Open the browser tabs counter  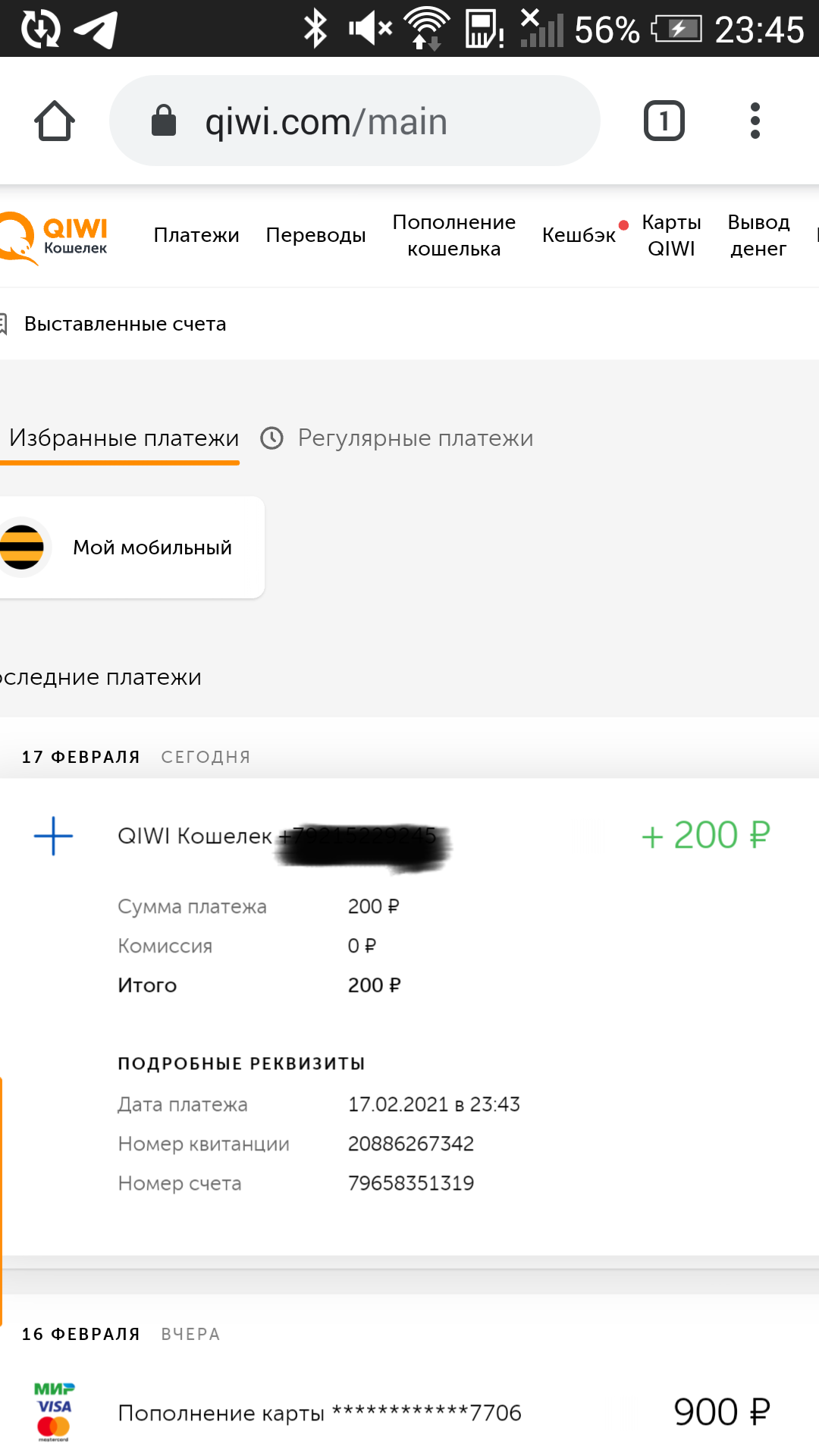[664, 121]
